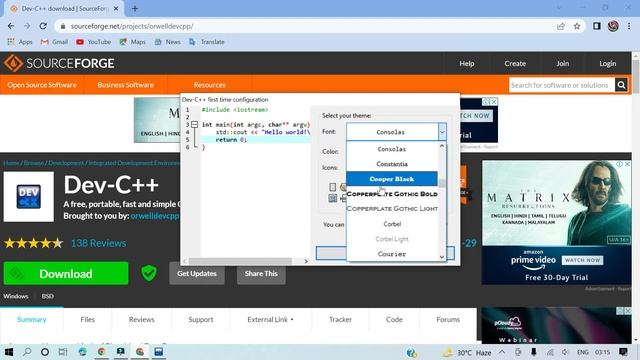The height and width of the screenshot is (360, 640).
Task: Open the 138 Reviews link
Action: coord(98,243)
